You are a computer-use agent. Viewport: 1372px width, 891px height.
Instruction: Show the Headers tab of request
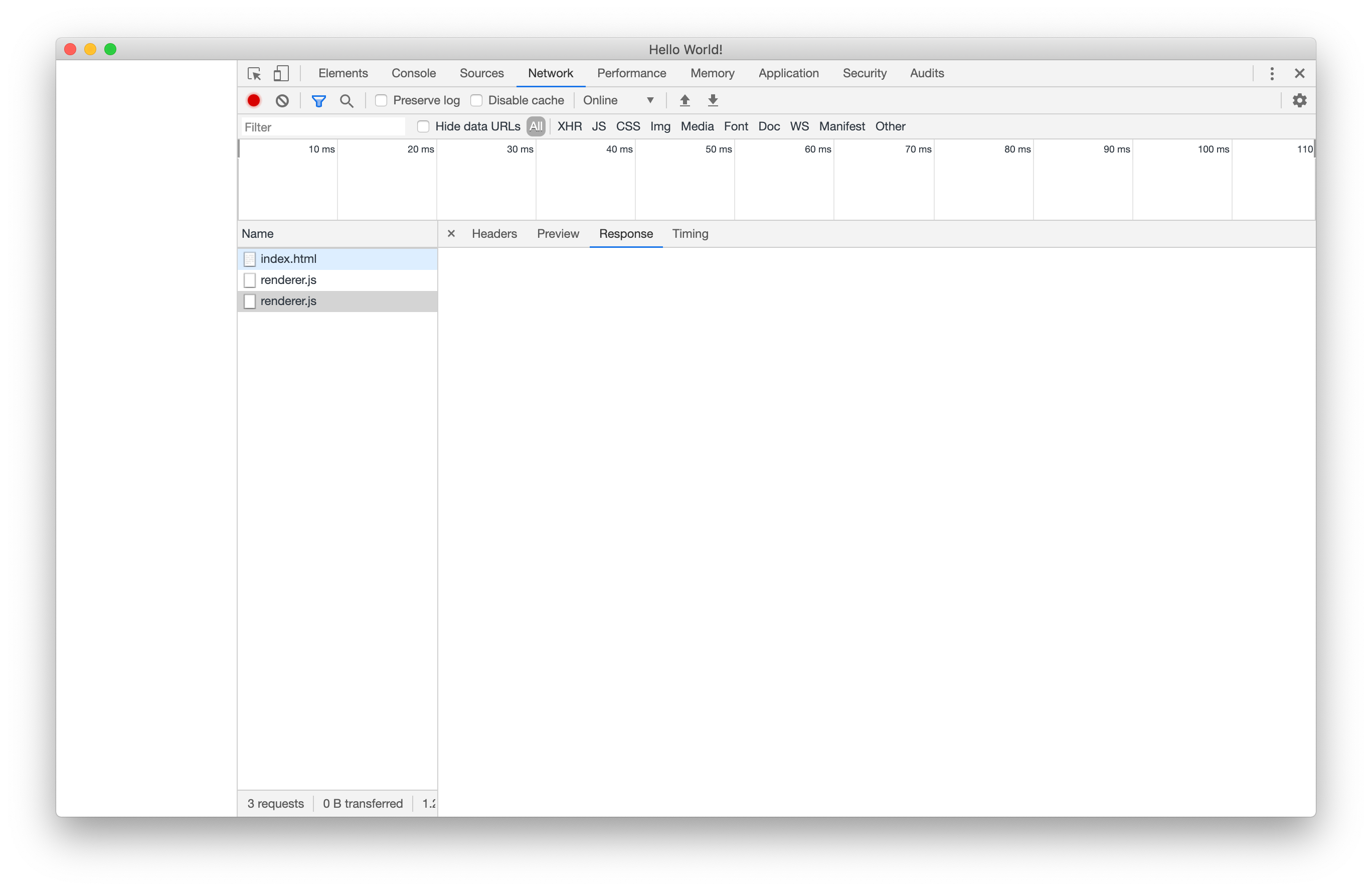(494, 234)
